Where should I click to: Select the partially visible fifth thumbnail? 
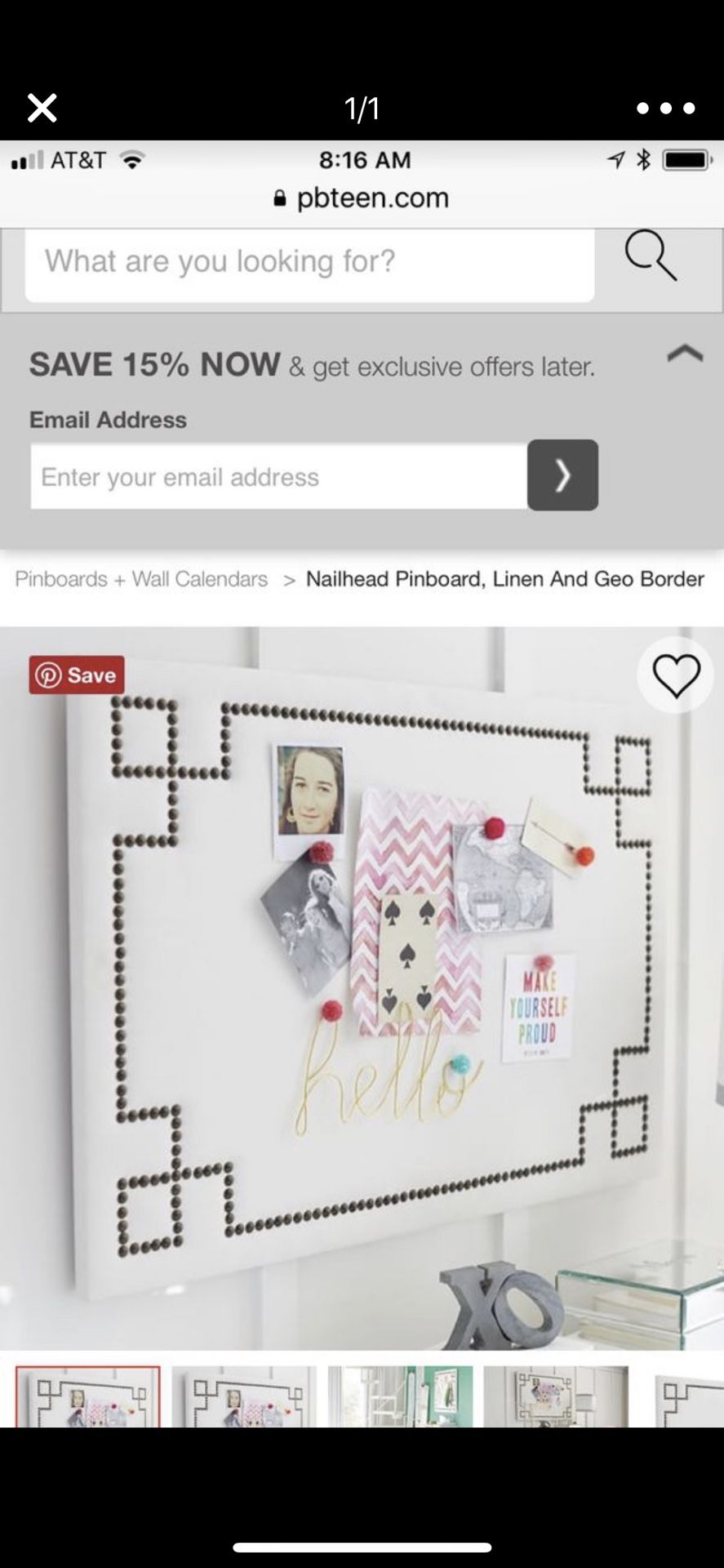[x=689, y=1396]
